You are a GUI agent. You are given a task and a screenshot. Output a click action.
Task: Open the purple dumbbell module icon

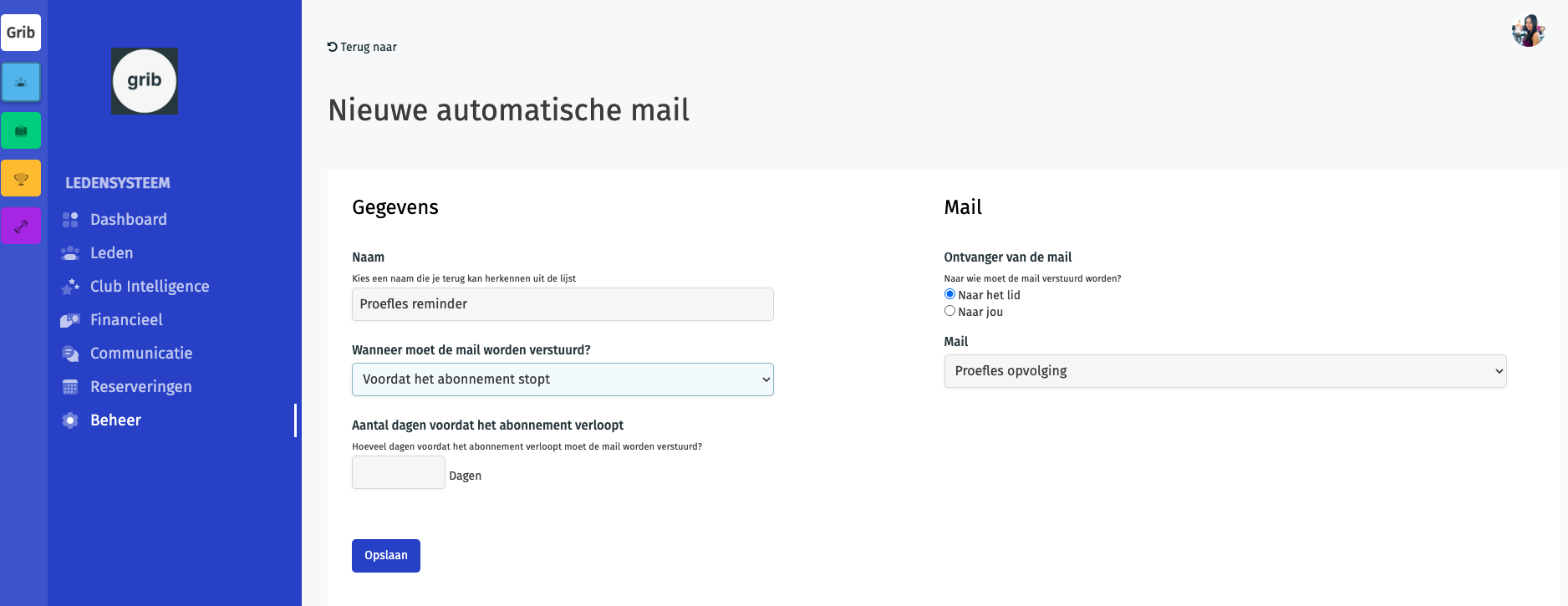point(21,226)
